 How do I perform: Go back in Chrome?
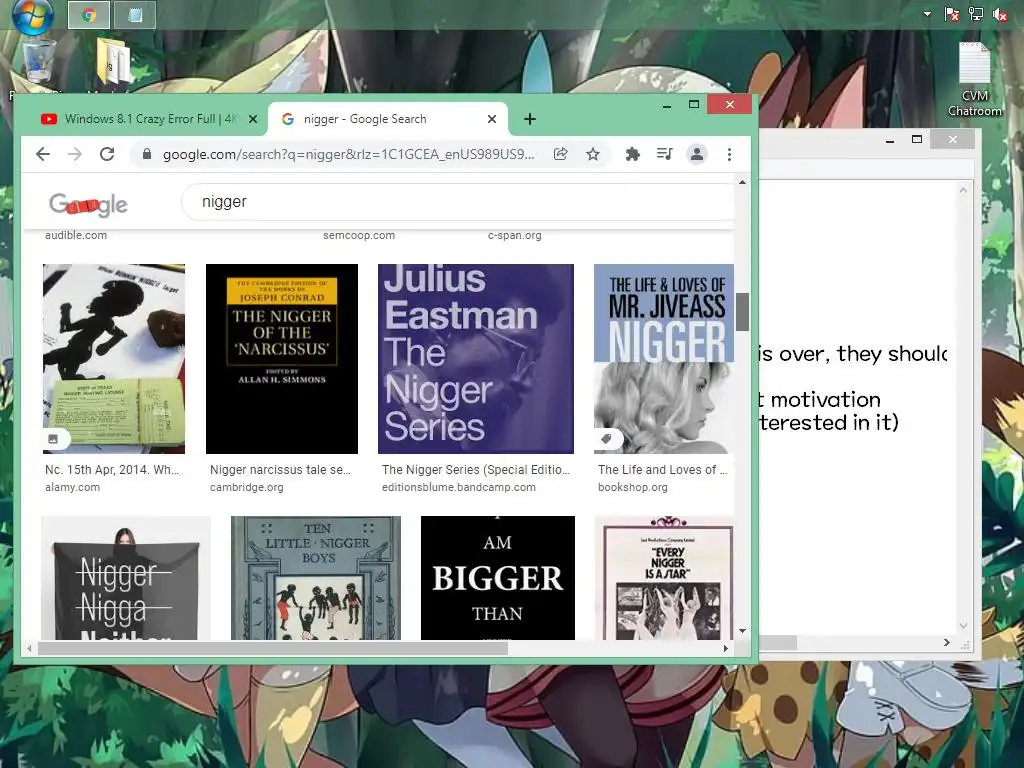click(43, 154)
